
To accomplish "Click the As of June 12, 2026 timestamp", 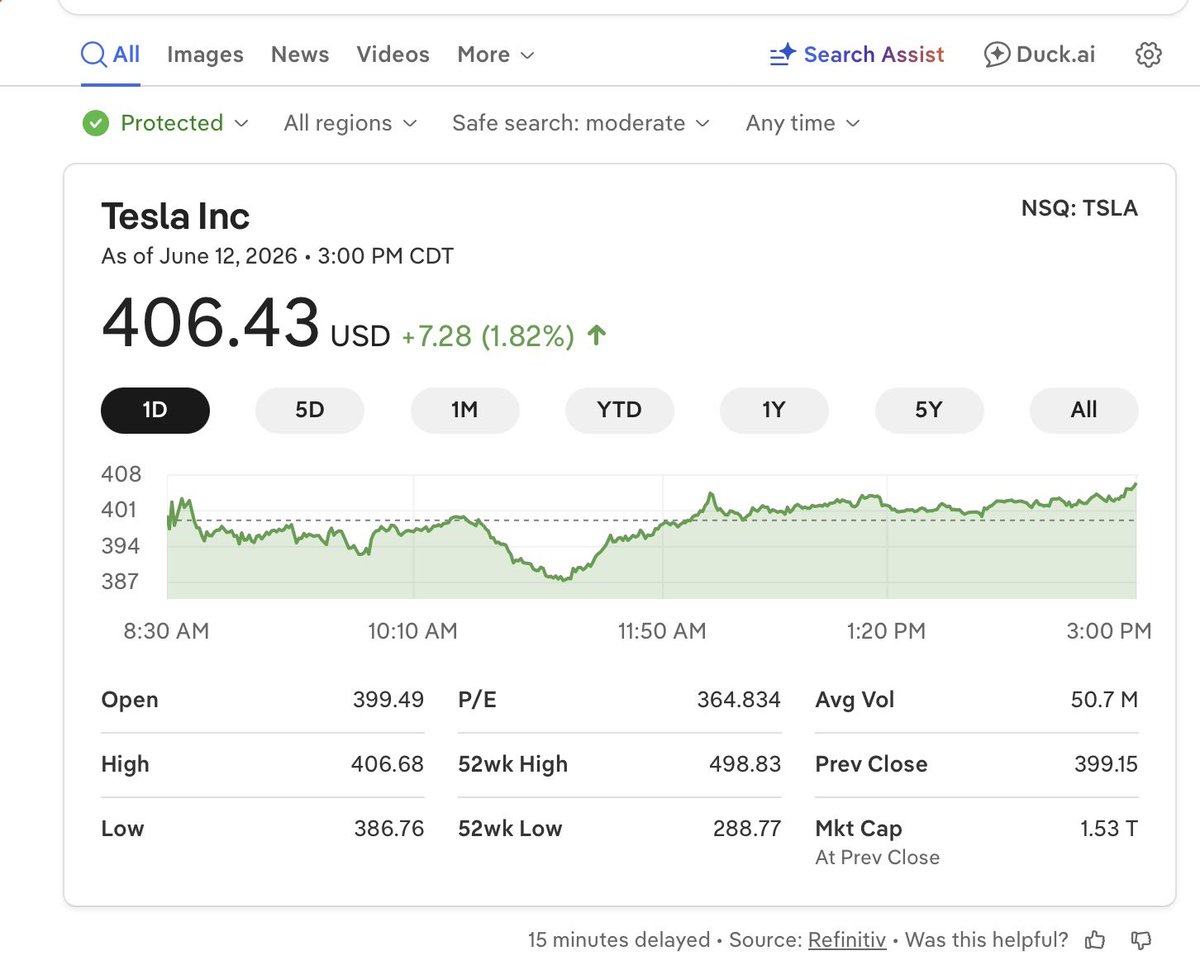I will (277, 256).
